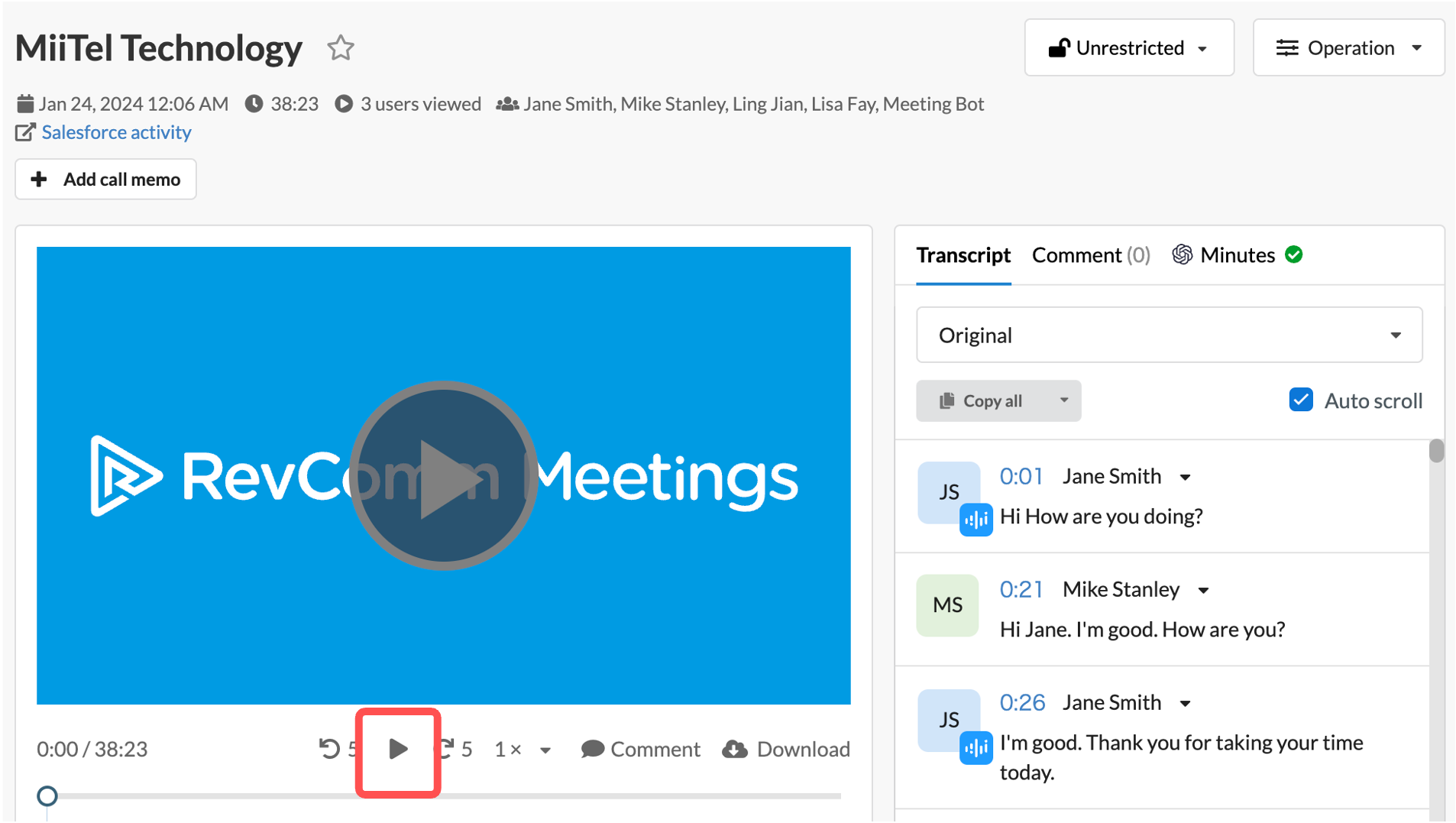The height and width of the screenshot is (823, 1456).
Task: Click transcript text "Hi How are you doing?"
Action: click(x=1101, y=517)
